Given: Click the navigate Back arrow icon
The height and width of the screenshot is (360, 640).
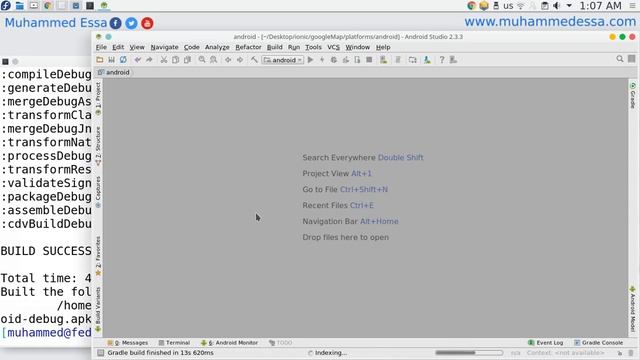Looking at the screenshot, I should click(x=228, y=60).
